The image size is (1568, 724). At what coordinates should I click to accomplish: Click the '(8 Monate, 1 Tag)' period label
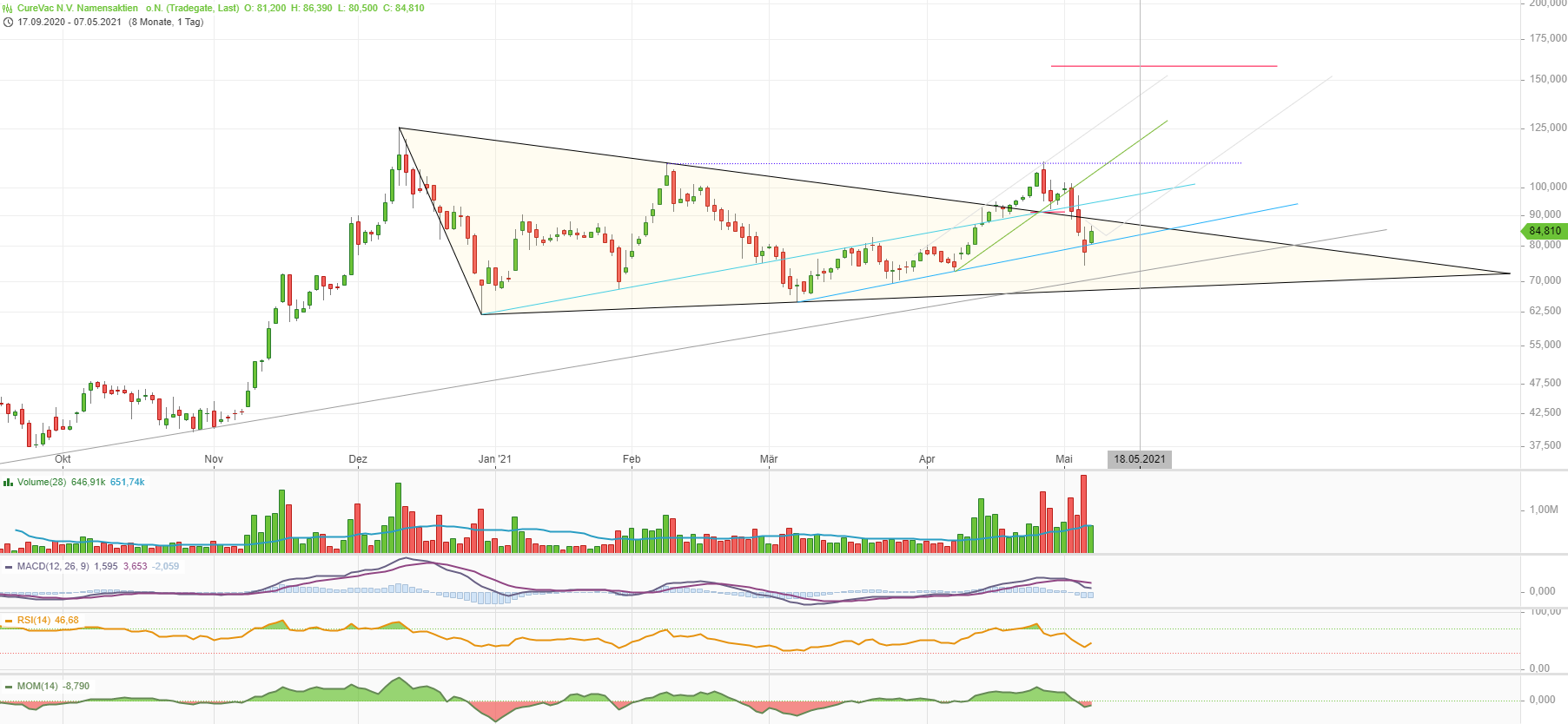click(x=166, y=22)
